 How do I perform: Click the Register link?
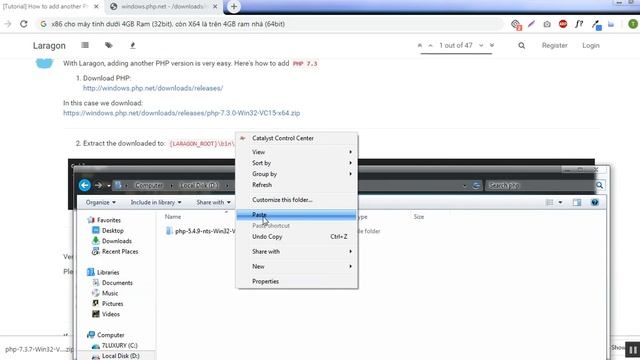[x=554, y=45]
